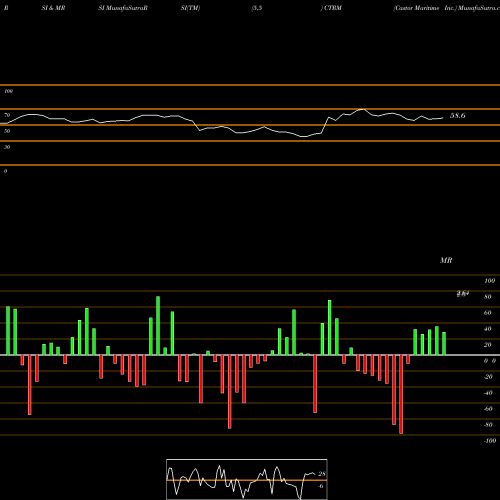Click the MR axis label 60
Image resolution: width=500 pixels, height=500 pixels.
coord(488,313)
